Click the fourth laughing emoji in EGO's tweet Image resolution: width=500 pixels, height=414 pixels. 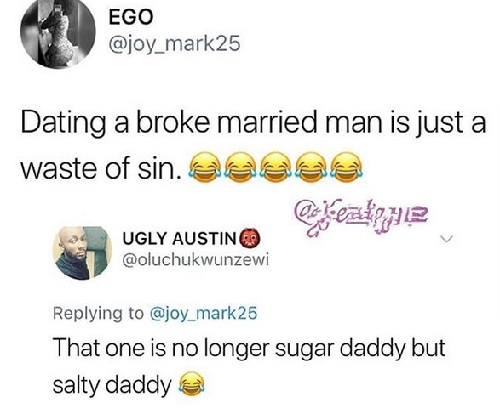point(311,167)
